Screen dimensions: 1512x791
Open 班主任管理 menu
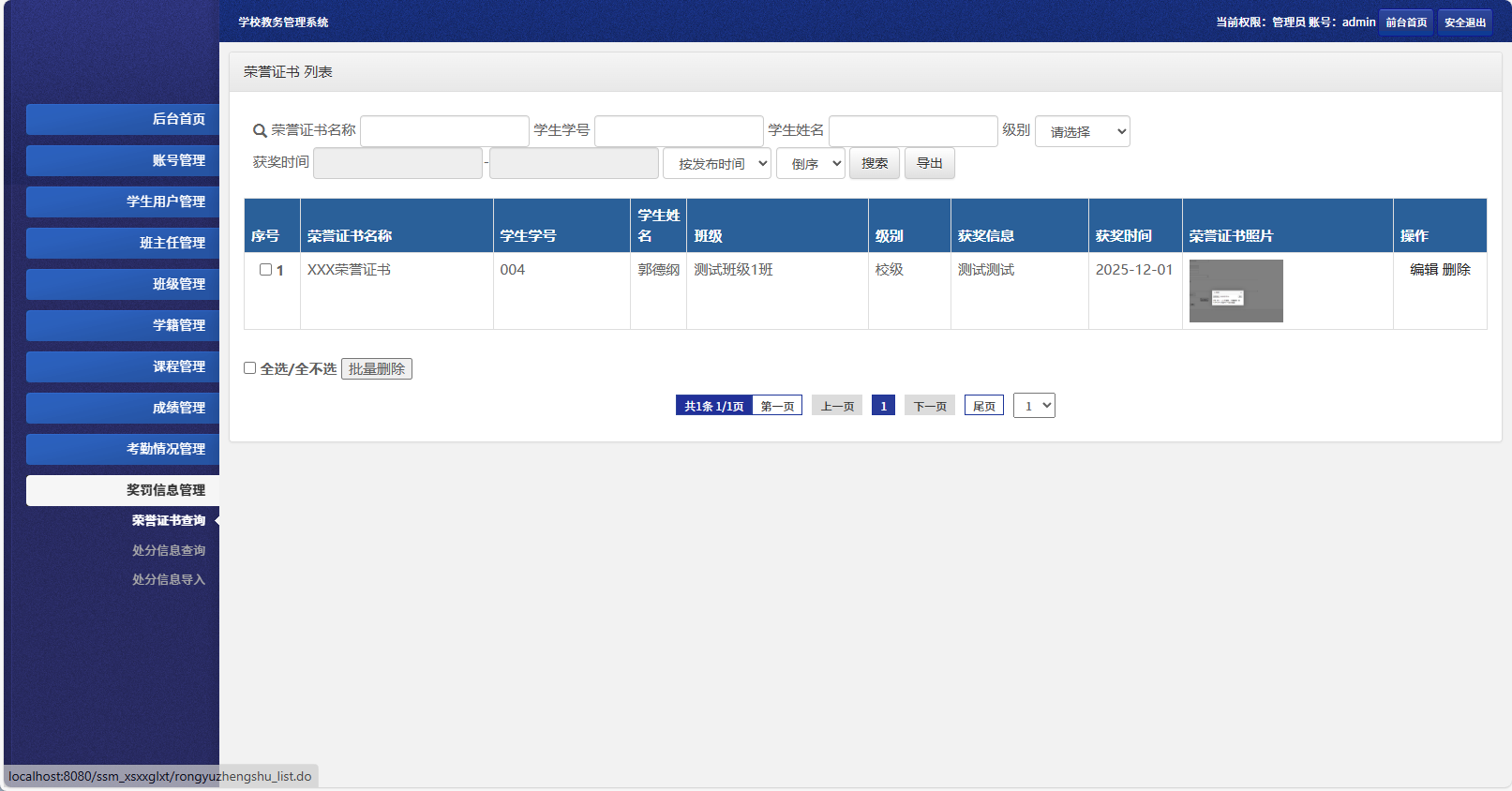123,243
